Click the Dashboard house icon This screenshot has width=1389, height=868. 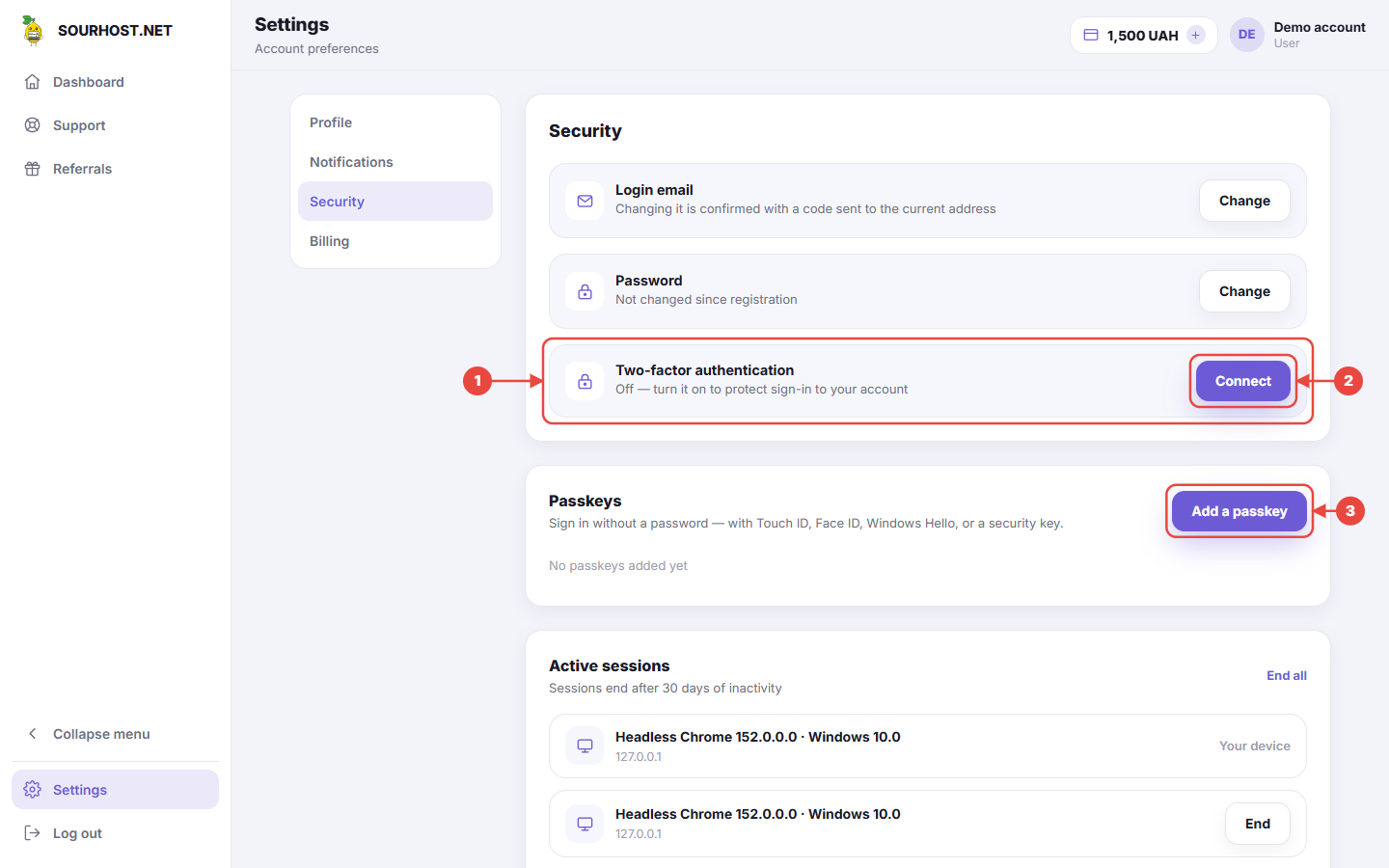pyautogui.click(x=33, y=82)
